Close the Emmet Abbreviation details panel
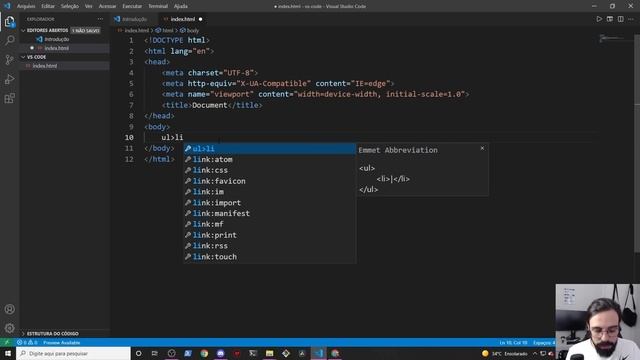The height and width of the screenshot is (360, 640). point(482,148)
